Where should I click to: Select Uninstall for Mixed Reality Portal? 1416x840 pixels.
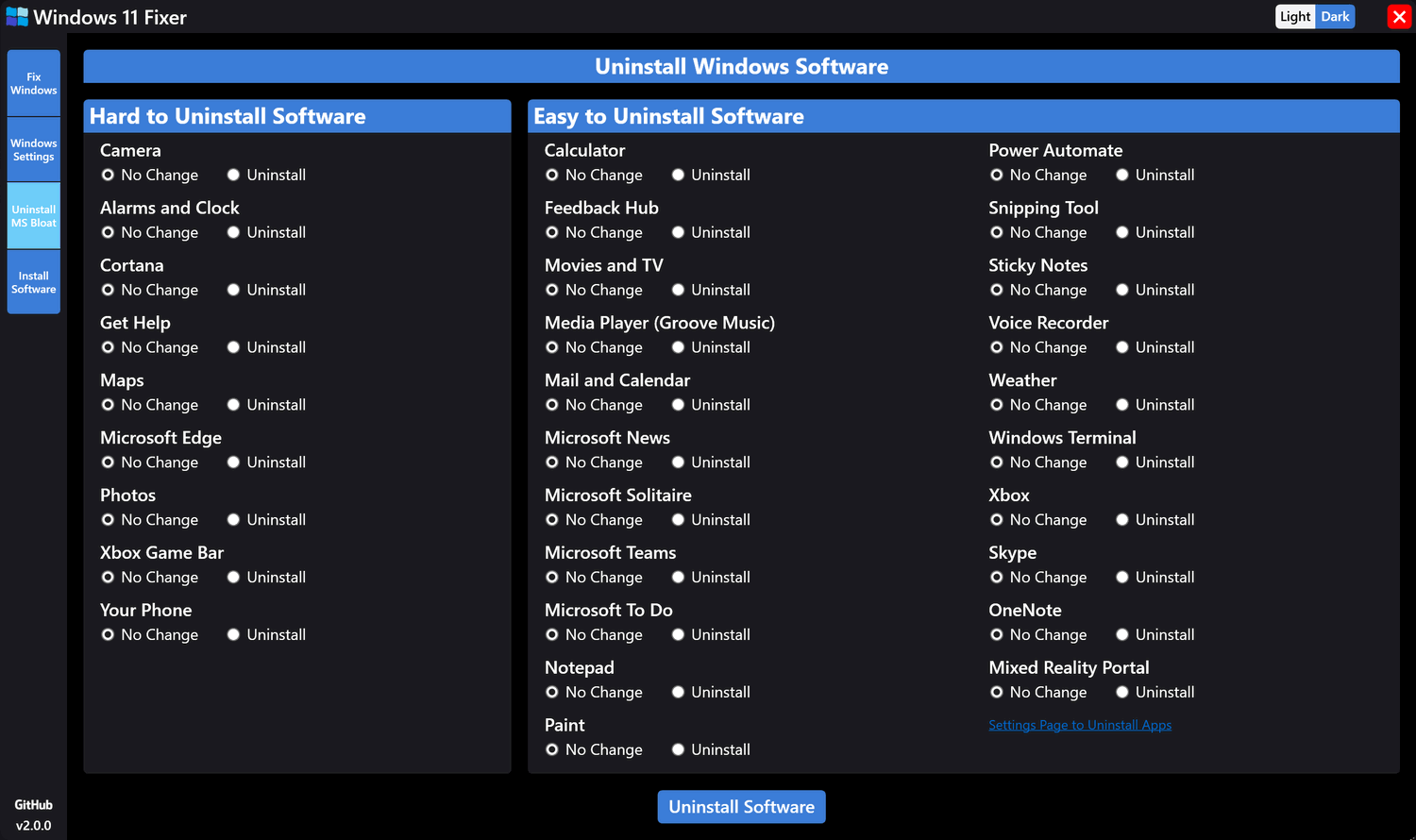point(1155,693)
